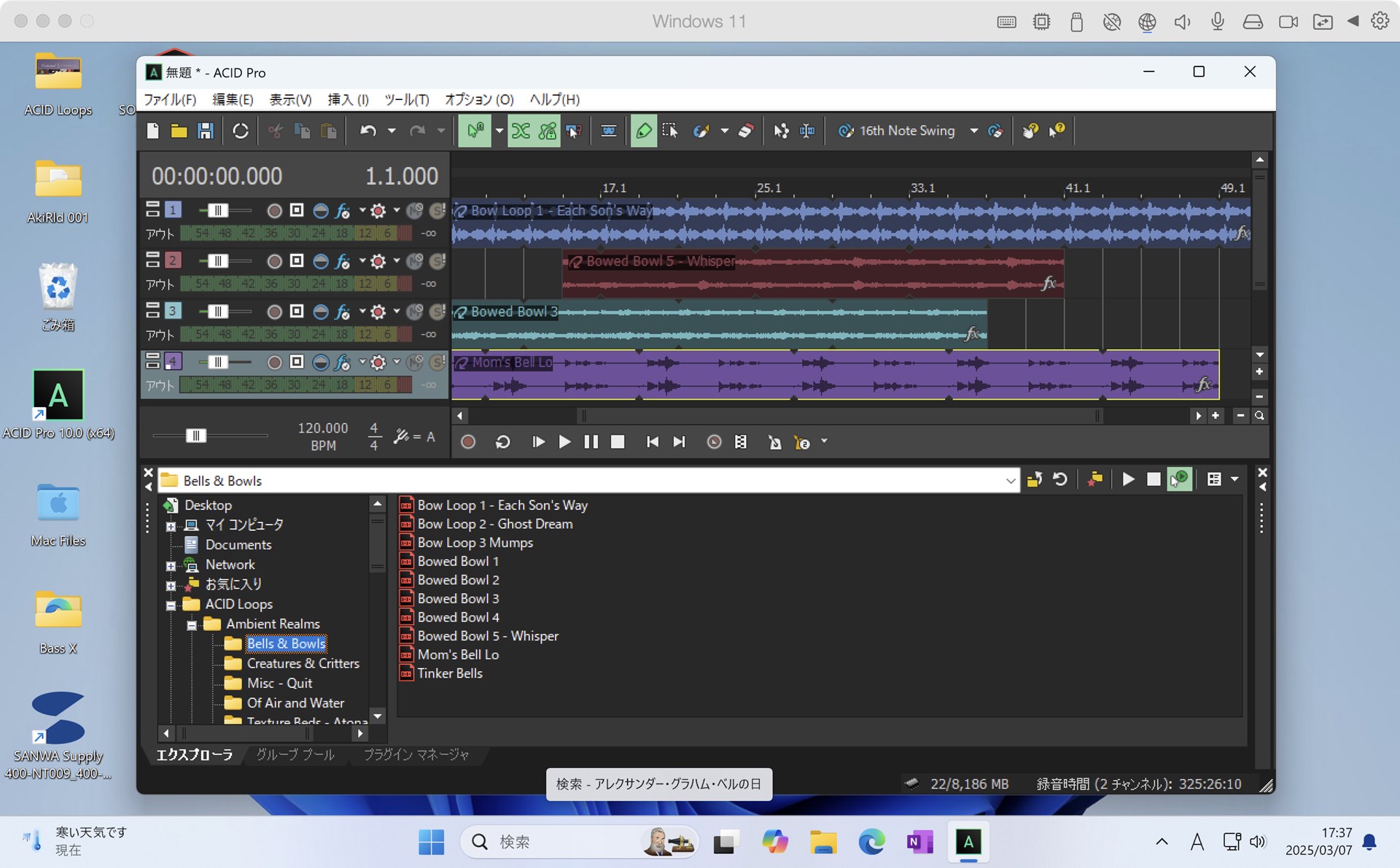Viewport: 1400px width, 868px height.
Task: Select the Selection tool icon
Action: pyautogui.click(x=670, y=131)
